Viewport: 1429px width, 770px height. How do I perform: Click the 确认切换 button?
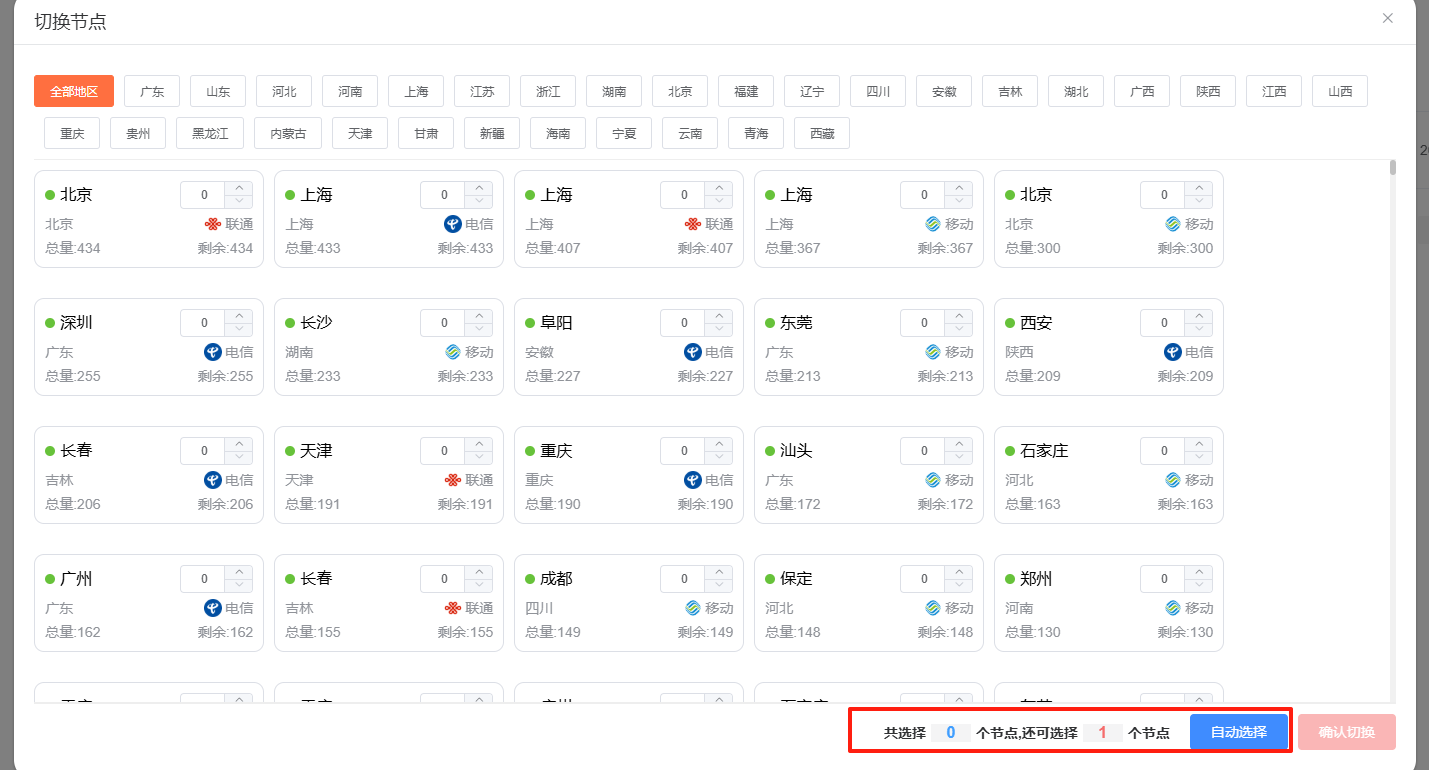click(1346, 732)
